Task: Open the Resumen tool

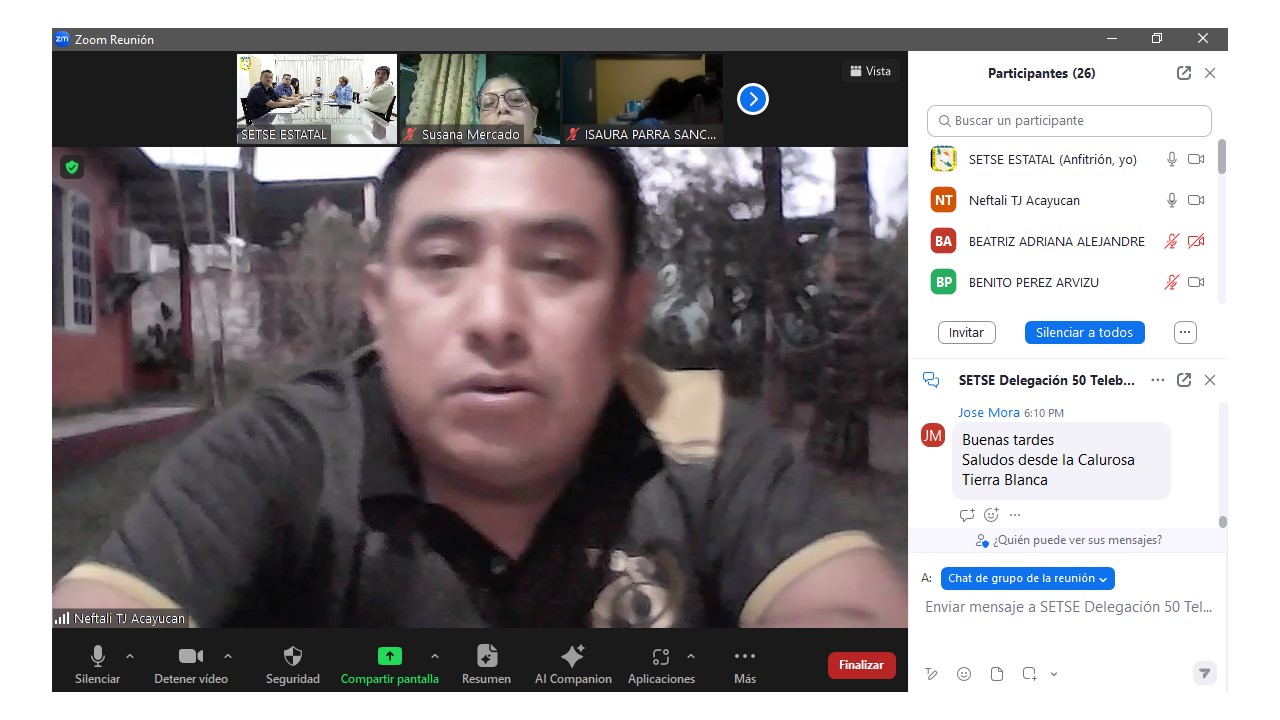Action: 487,657
